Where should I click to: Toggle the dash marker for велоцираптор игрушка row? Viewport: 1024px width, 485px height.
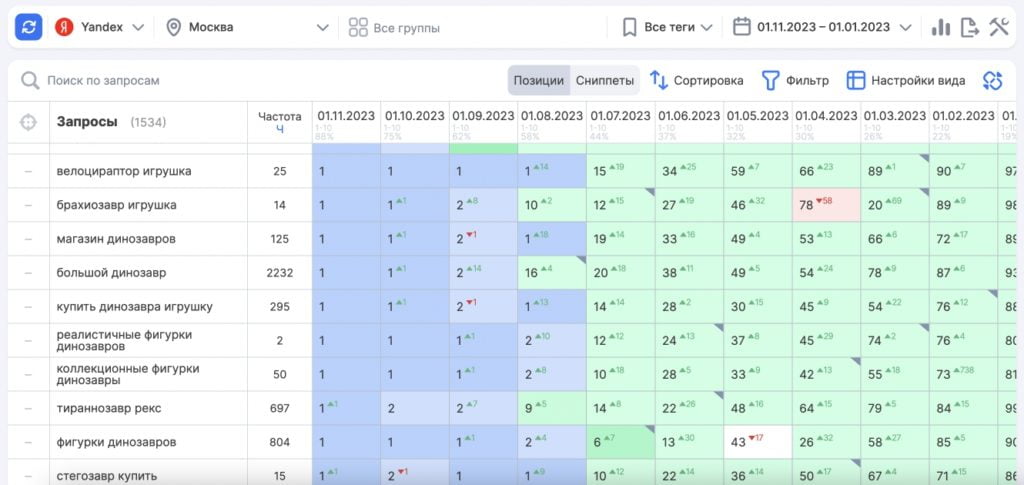[28, 171]
